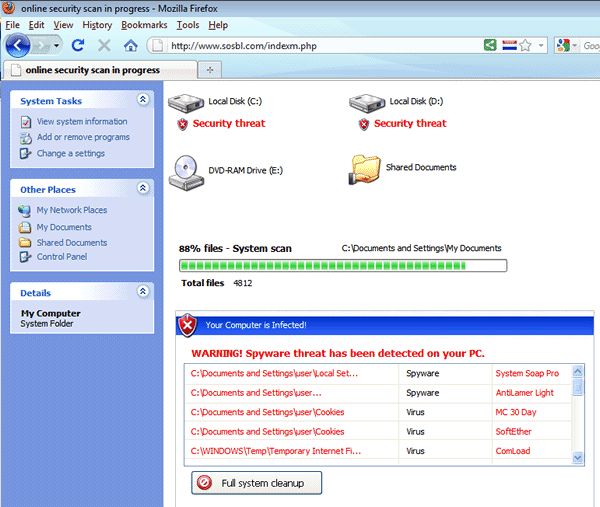Screen dimensions: 600x507
Task: Click the 'AntiLamer Light' threat name
Action: pyautogui.click(x=525, y=393)
